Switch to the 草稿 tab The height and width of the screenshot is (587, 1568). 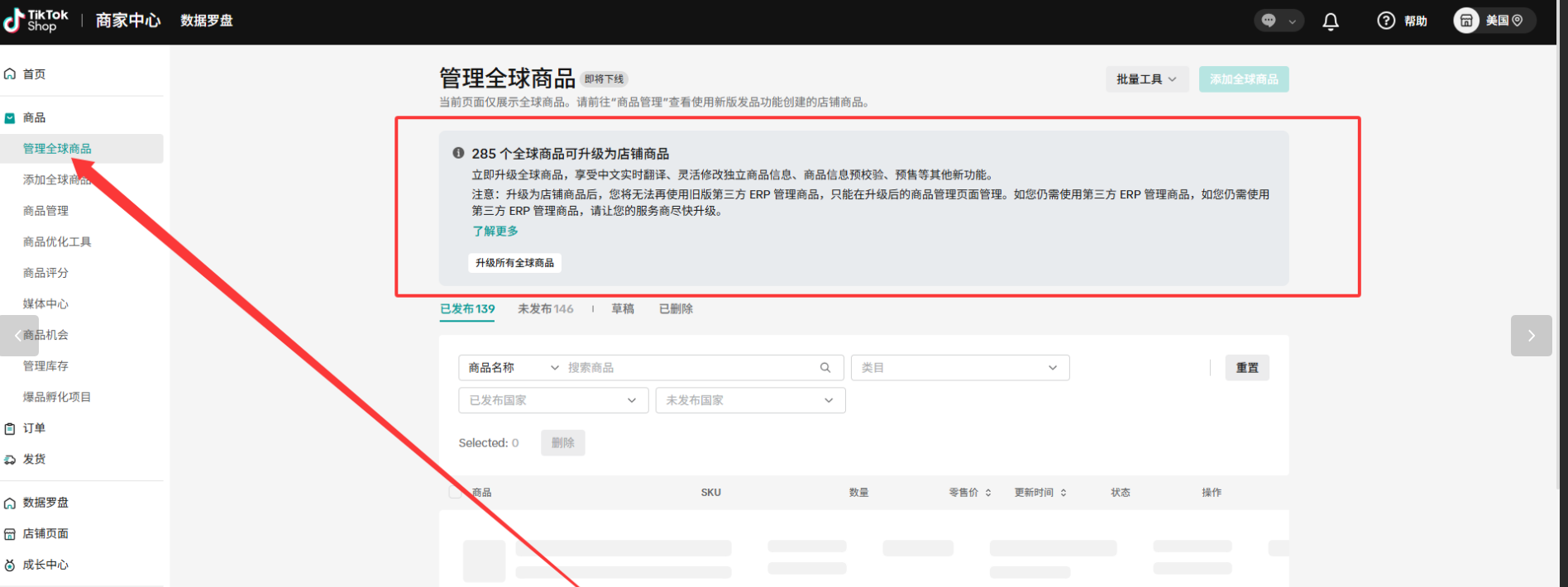(623, 309)
